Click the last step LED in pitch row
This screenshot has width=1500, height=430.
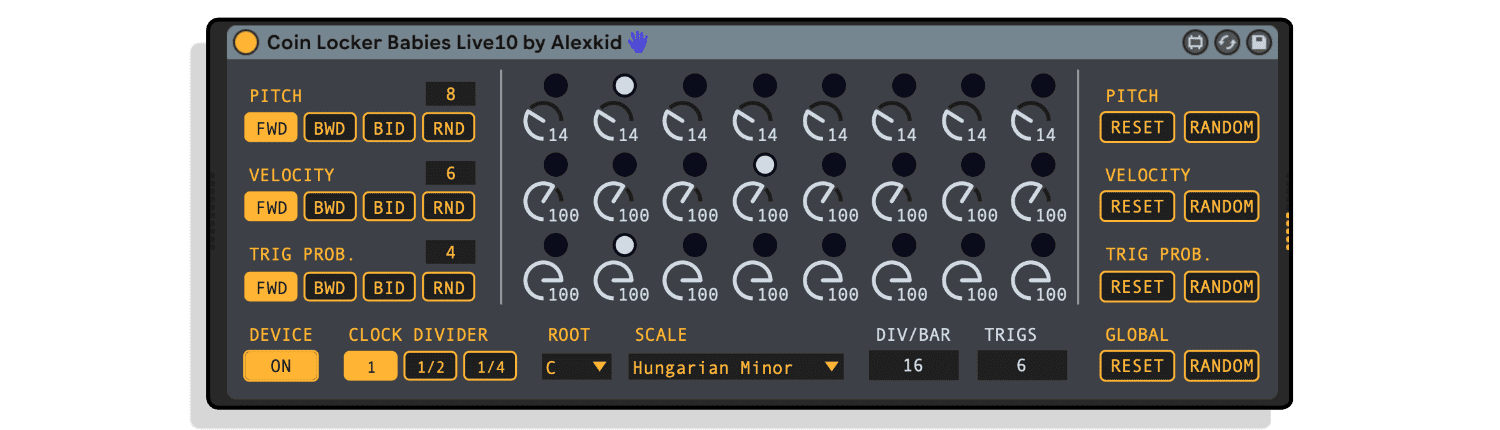click(1043, 85)
